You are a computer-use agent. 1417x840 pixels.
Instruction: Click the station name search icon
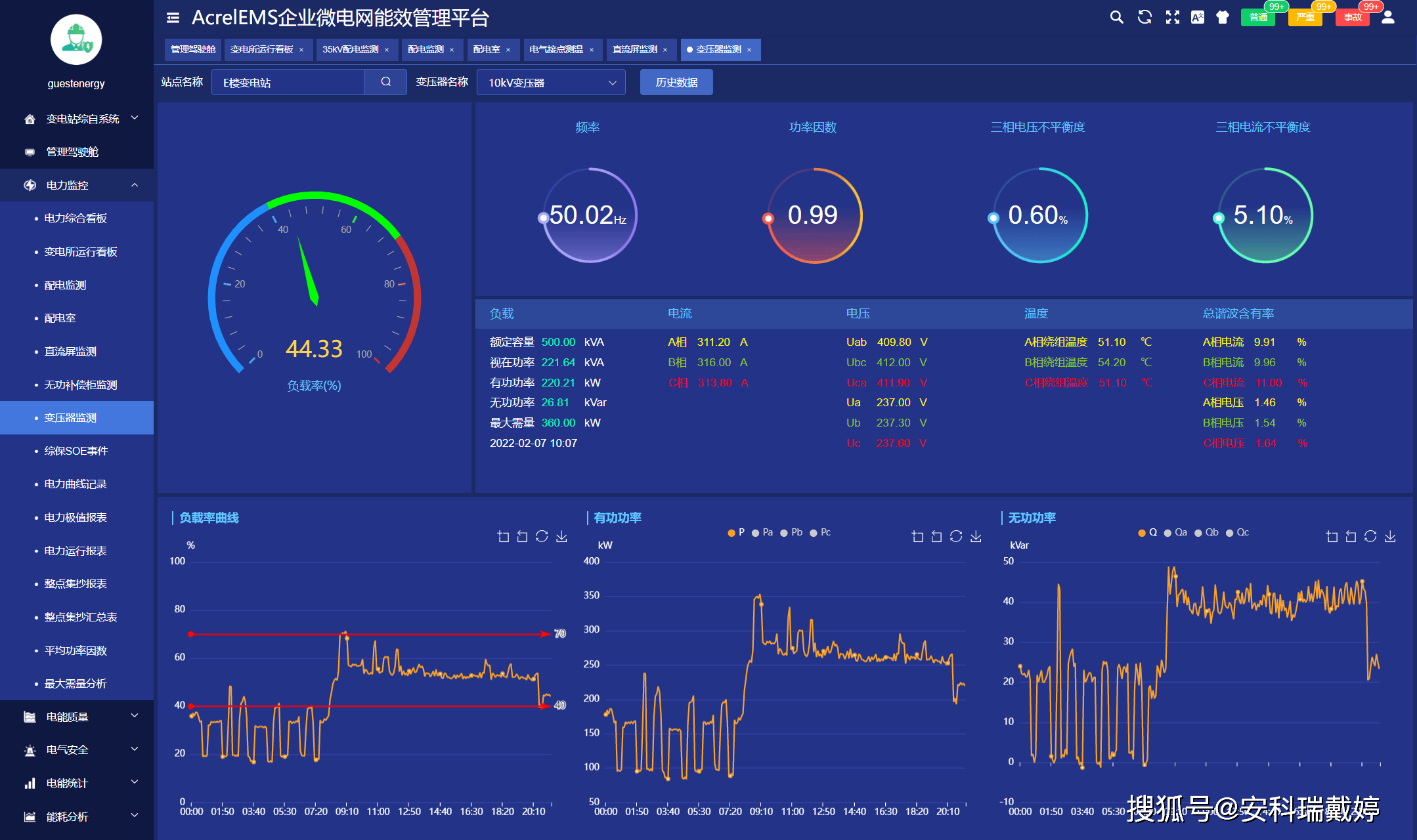coord(386,82)
